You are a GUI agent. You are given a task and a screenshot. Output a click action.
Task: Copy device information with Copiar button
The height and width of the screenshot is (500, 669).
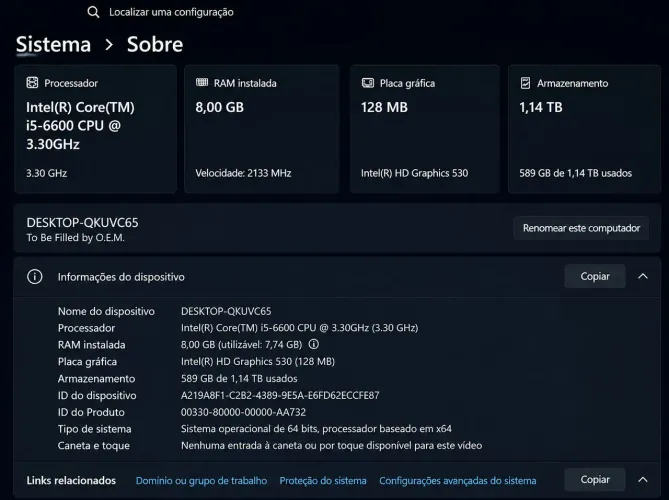tap(595, 276)
